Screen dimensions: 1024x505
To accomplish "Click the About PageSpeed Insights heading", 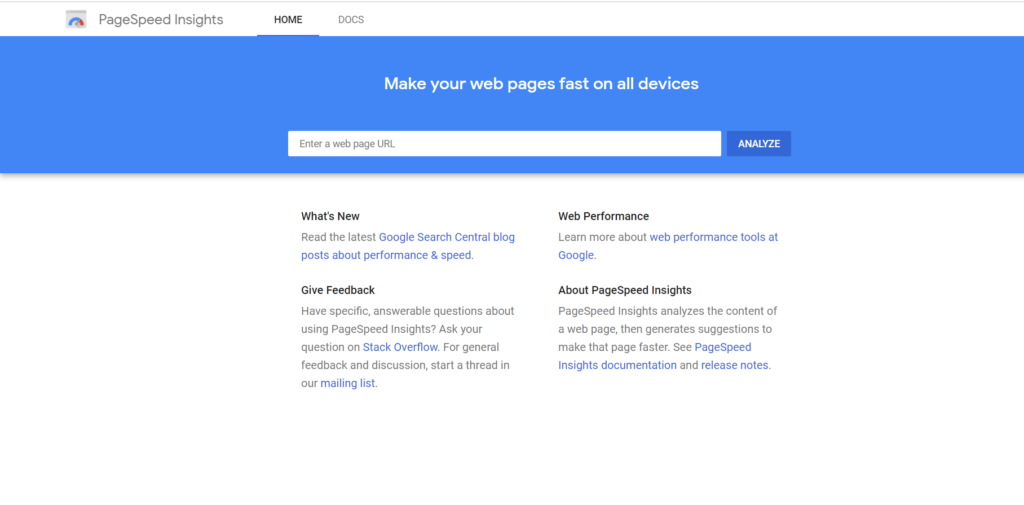I will (625, 290).
